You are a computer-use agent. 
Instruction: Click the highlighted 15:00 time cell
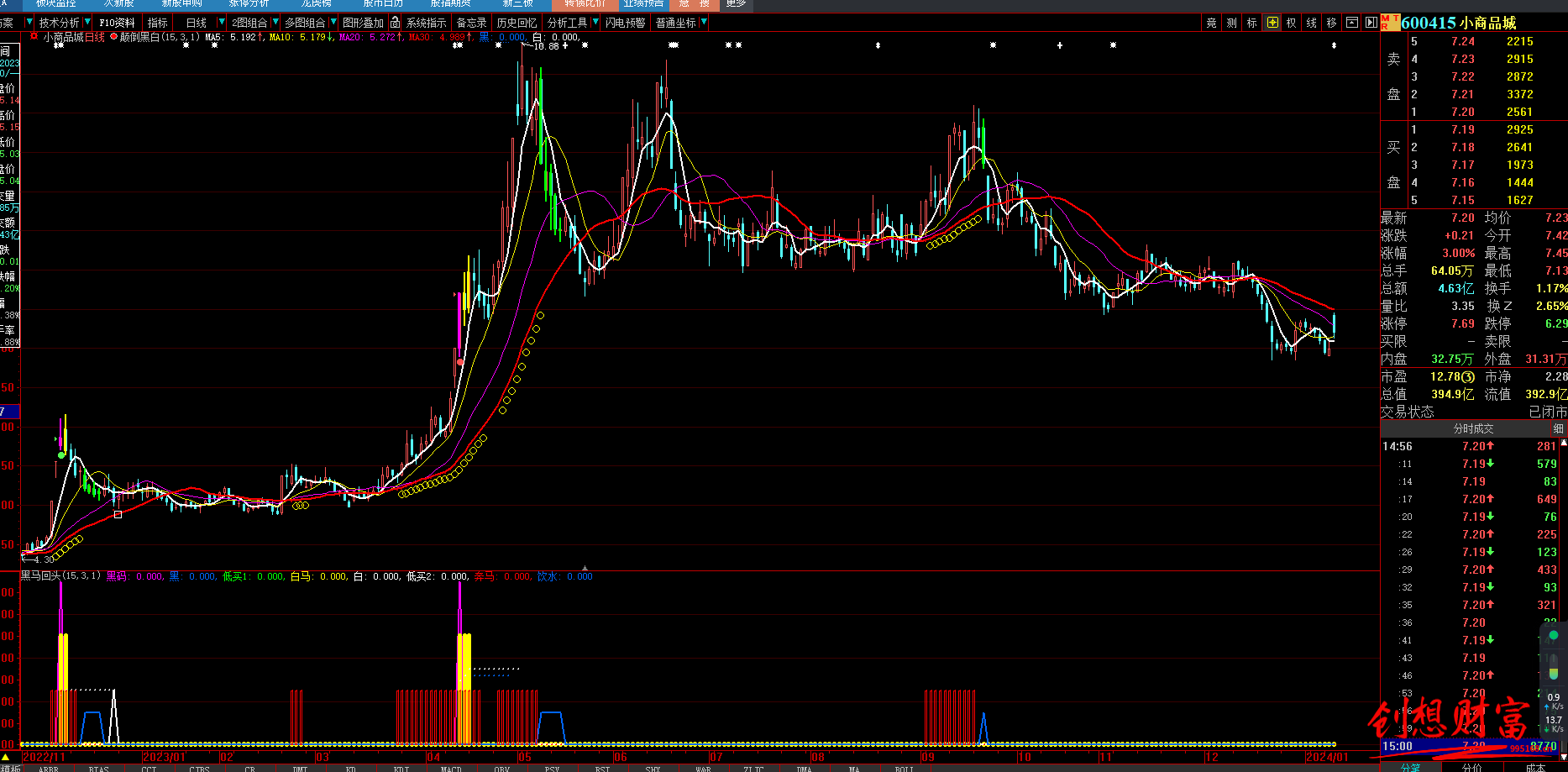click(1398, 746)
